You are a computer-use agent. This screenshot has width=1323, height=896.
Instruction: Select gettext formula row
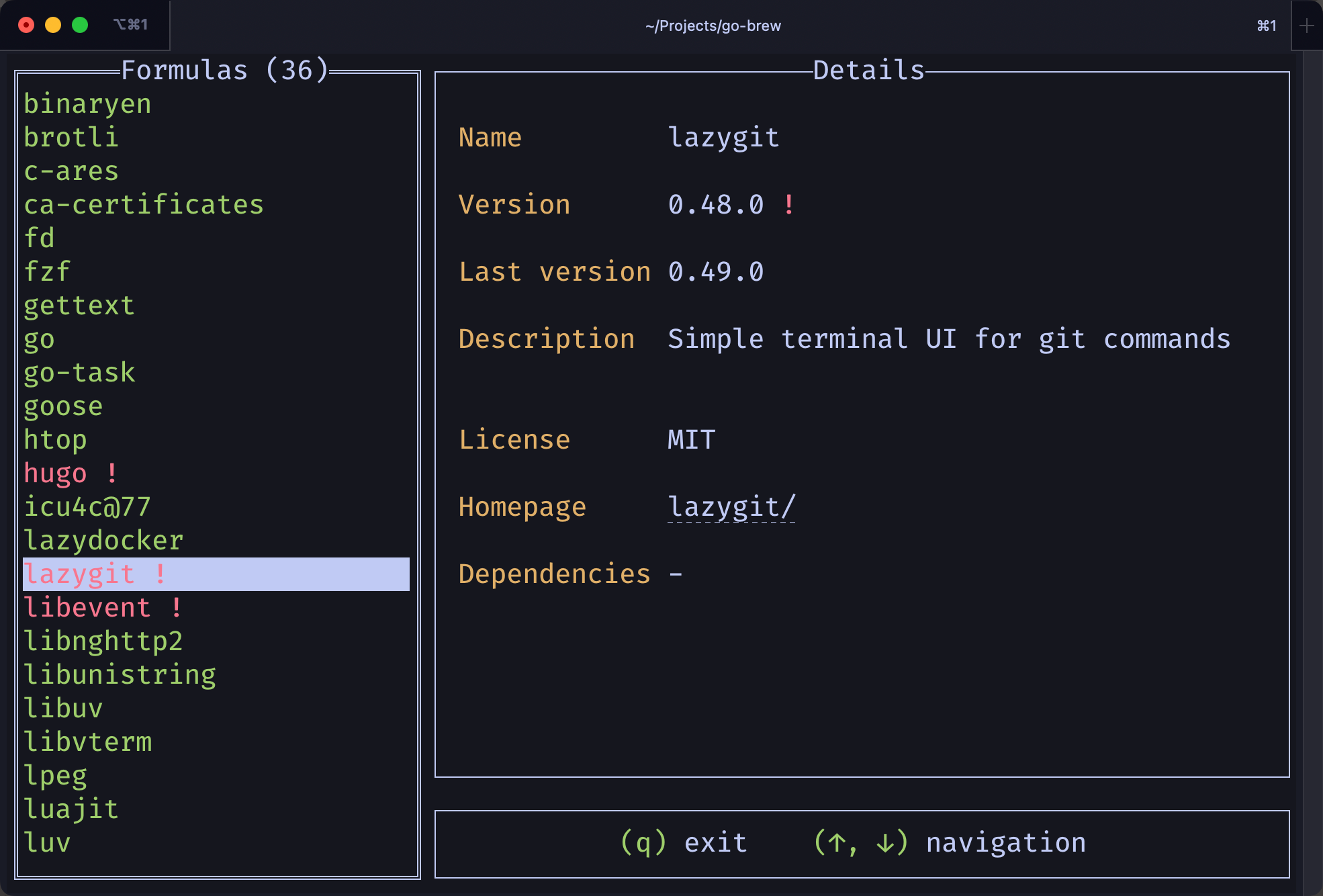[x=216, y=306]
